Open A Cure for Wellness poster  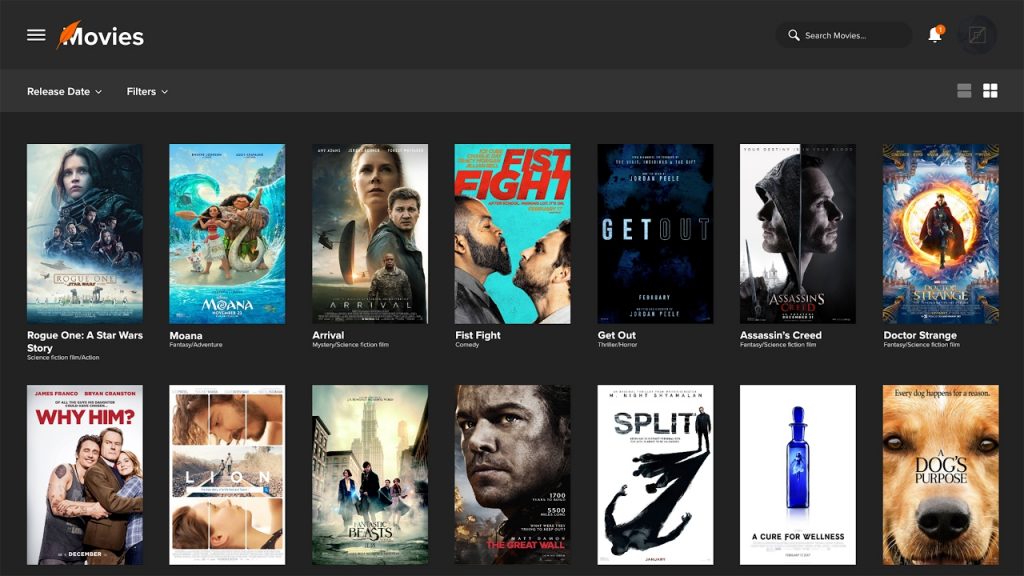click(797, 475)
